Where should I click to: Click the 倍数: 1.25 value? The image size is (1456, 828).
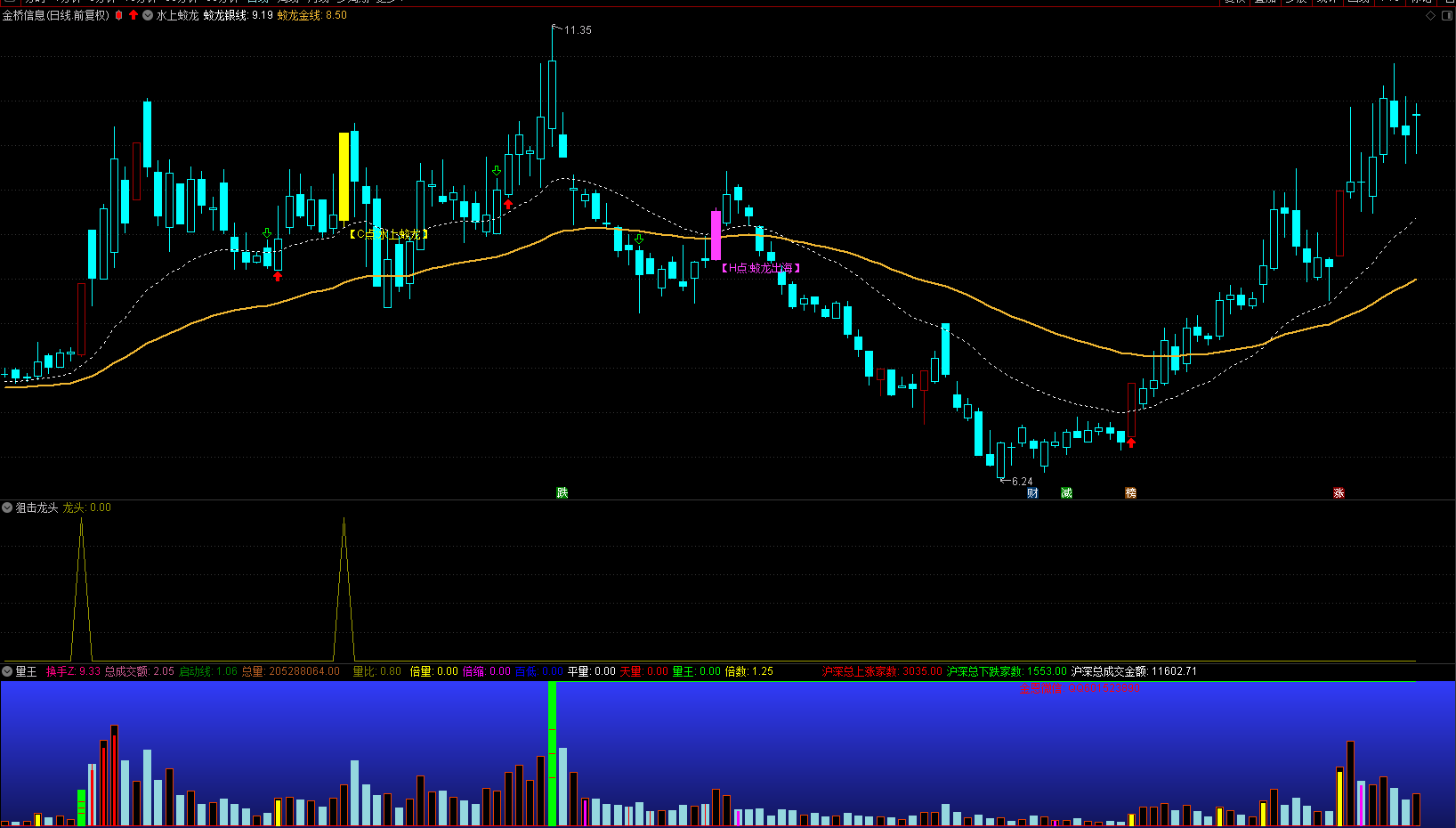[x=749, y=671]
